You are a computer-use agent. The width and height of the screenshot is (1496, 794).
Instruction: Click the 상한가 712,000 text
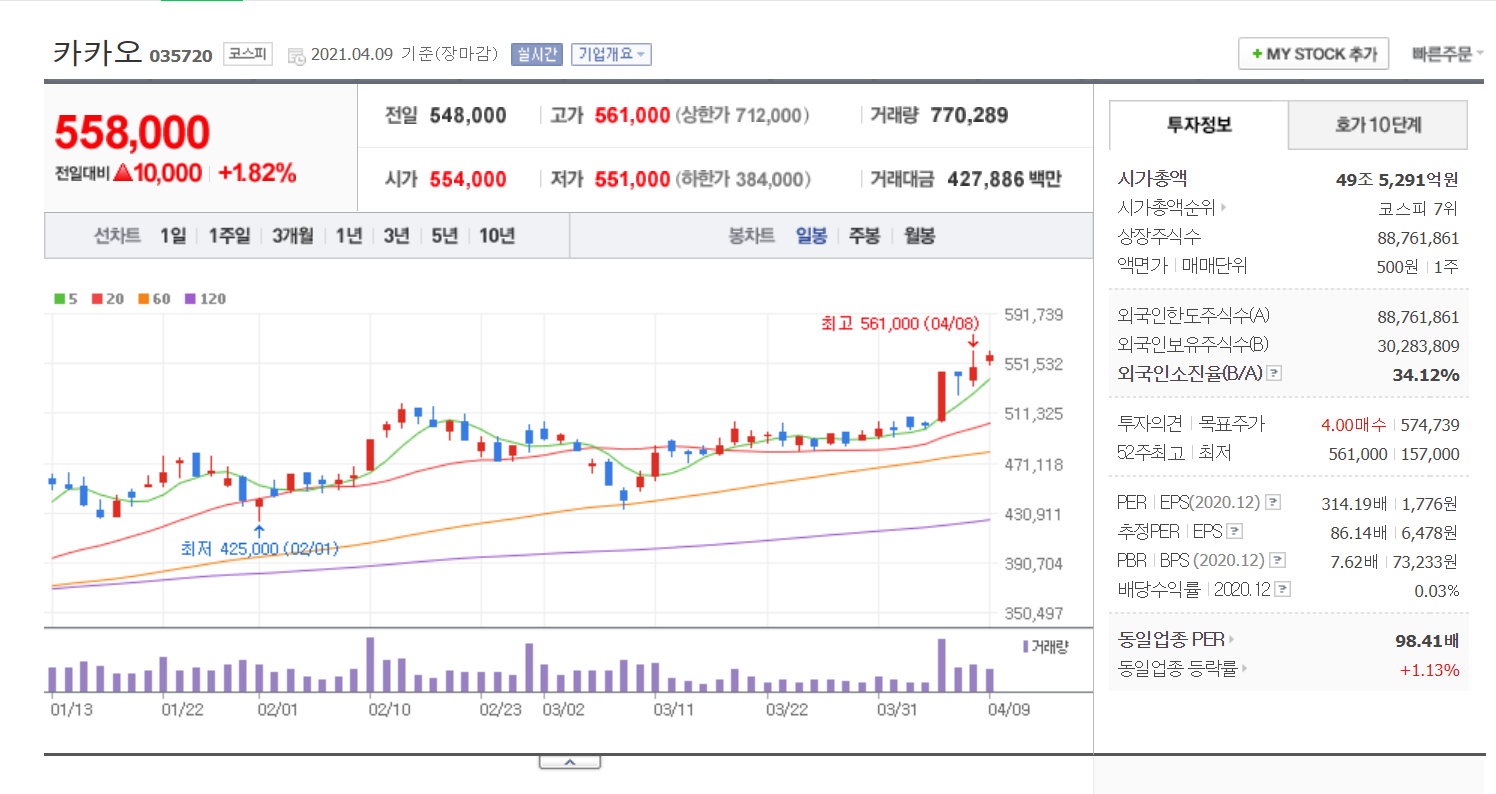(741, 115)
